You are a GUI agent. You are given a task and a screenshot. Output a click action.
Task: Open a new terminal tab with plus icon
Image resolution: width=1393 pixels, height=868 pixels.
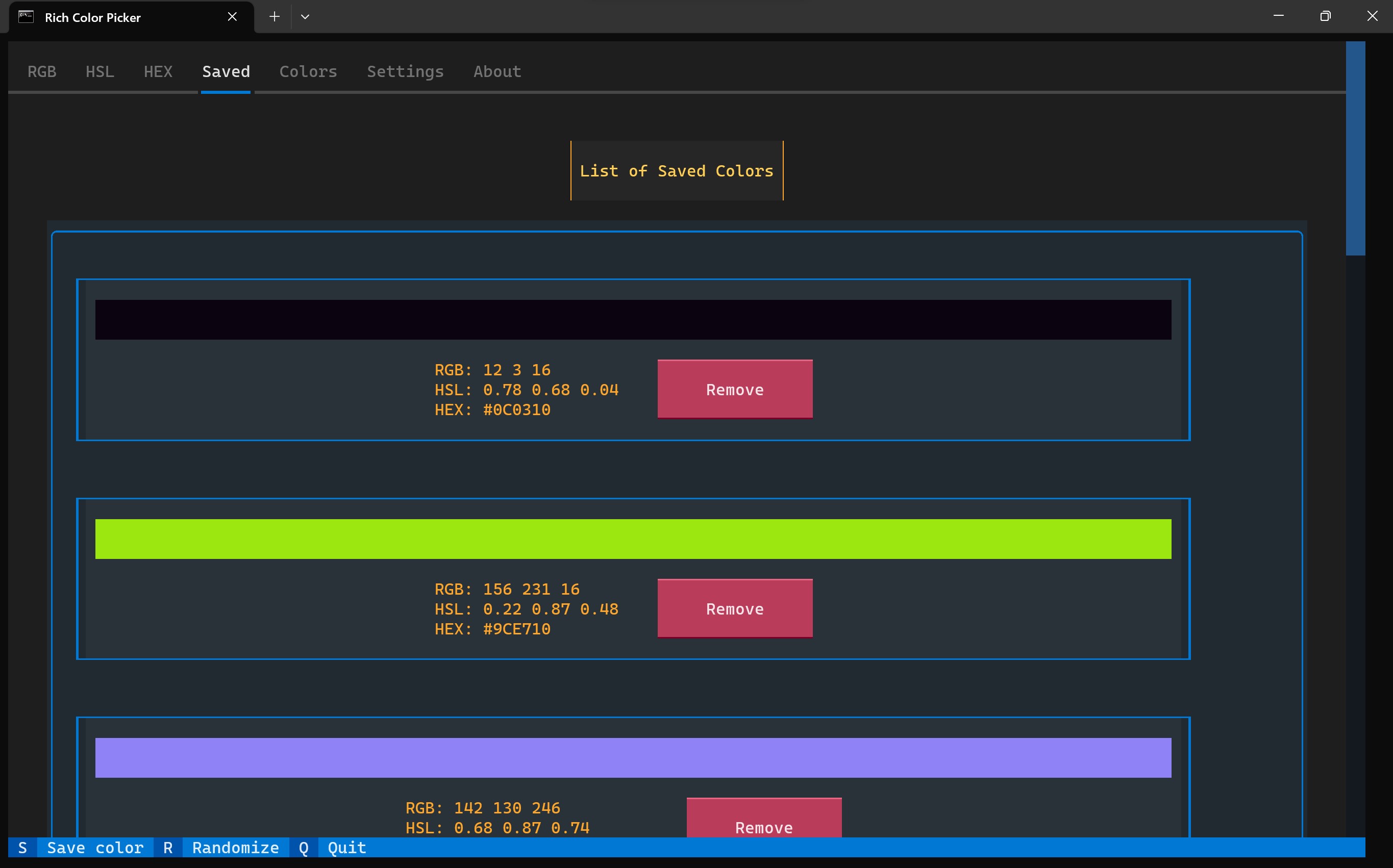tap(275, 17)
